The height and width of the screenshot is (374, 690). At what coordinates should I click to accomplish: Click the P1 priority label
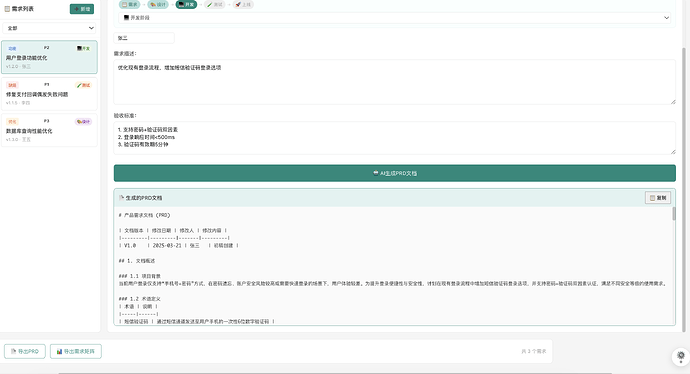coord(47,84)
